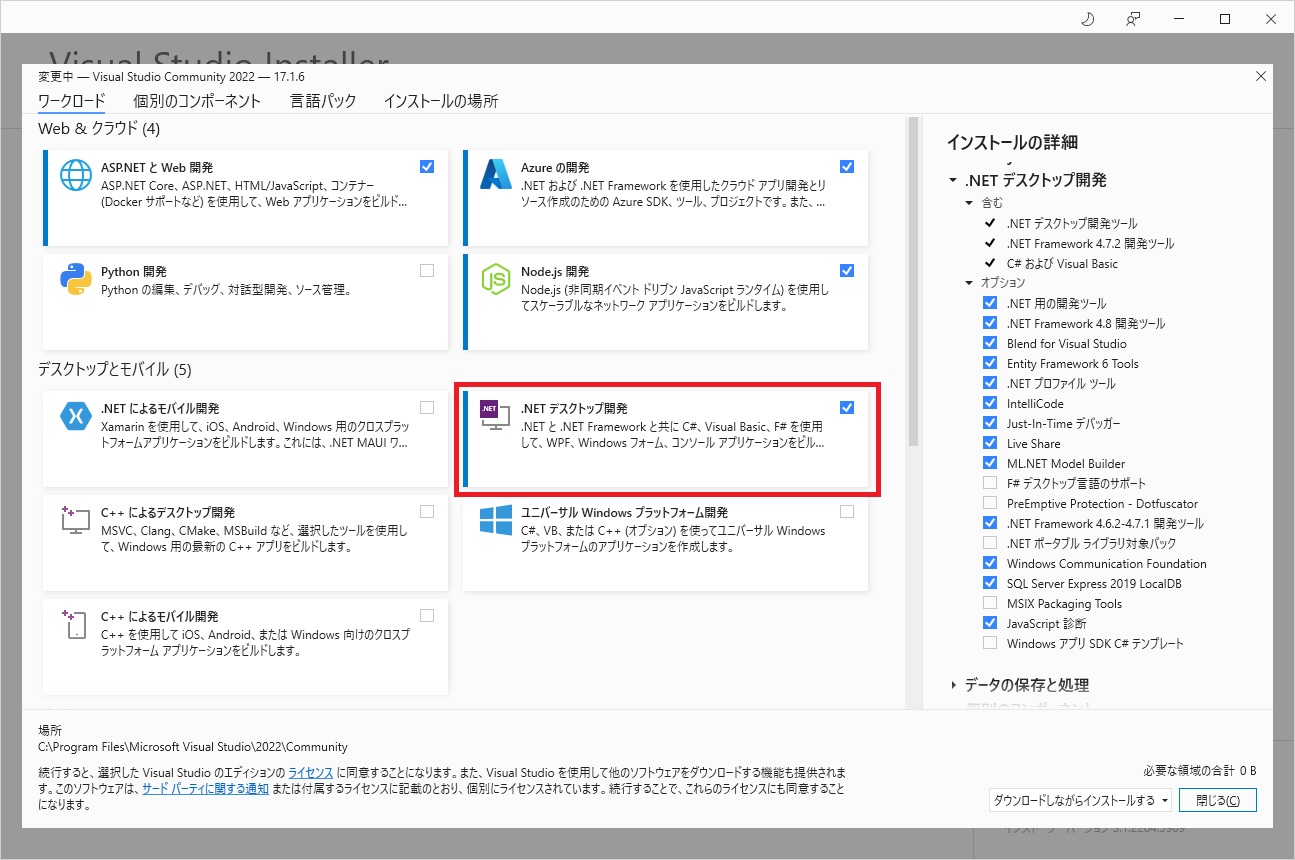Screen dimensions: 1295x860
Task: Toggle .NET Framework 4.6.2-4.7.1 開発ツール option
Action: [x=990, y=523]
